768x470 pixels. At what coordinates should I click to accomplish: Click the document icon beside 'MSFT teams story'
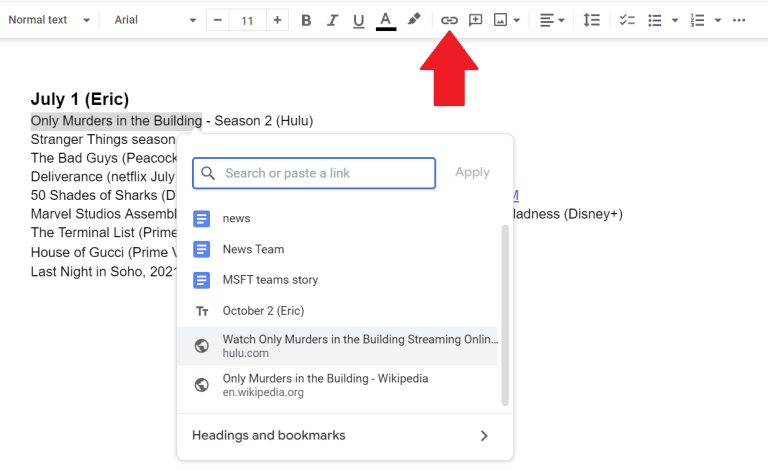pos(201,280)
